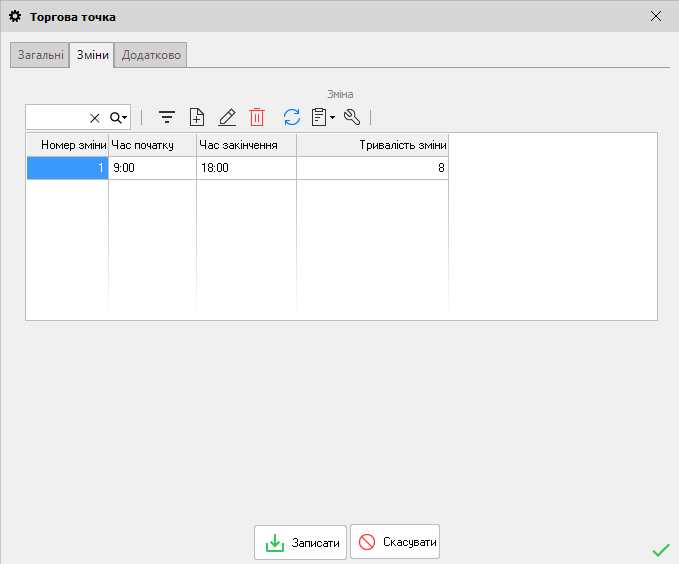This screenshot has height=564, width=679.
Task: Clear search field with X icon
Action: click(95, 118)
